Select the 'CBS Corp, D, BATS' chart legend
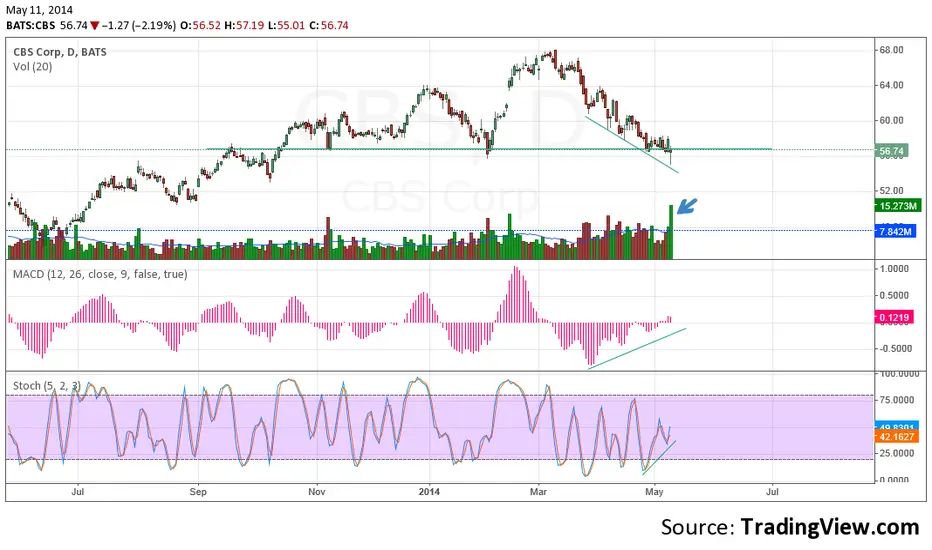The height and width of the screenshot is (550, 932). pos(60,52)
